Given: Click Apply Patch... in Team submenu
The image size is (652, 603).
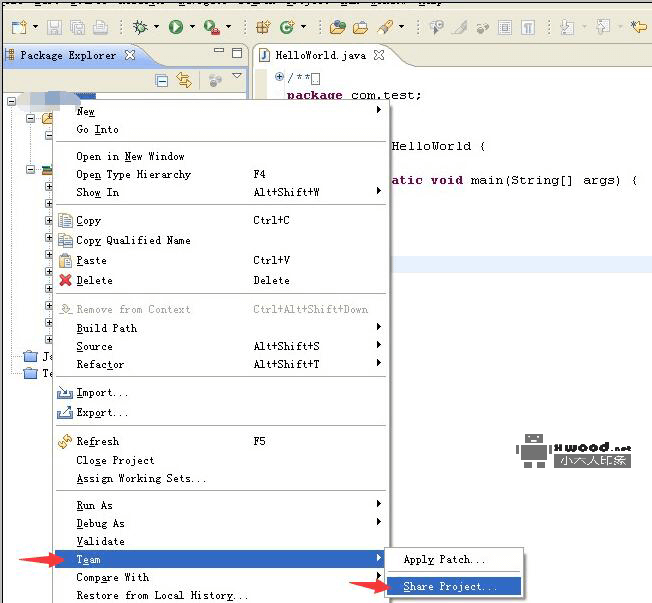Looking at the screenshot, I should click(454, 559).
